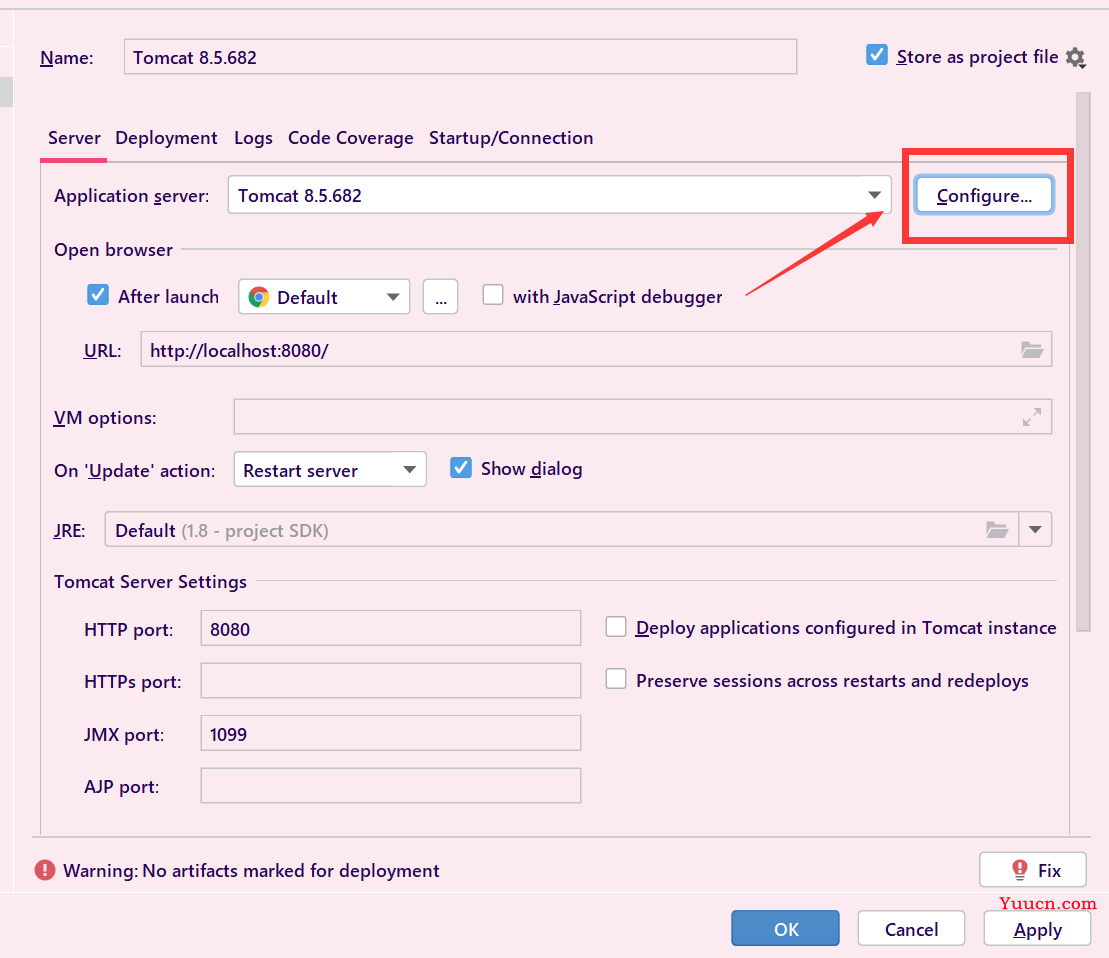Expand the VM options field with the arrows icon
The image size is (1109, 958).
[1032, 417]
